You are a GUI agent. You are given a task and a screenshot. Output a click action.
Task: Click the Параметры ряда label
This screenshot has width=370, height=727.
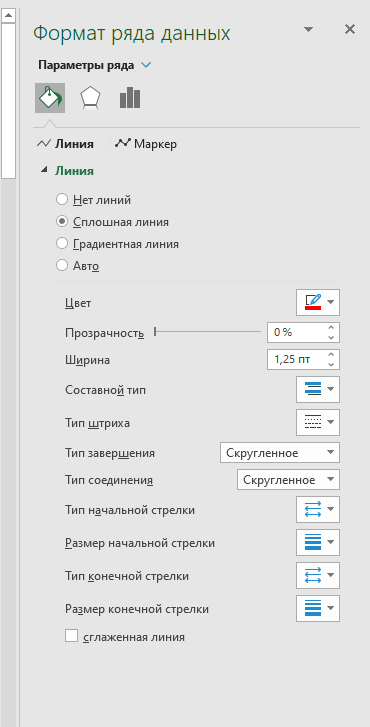coord(86,65)
